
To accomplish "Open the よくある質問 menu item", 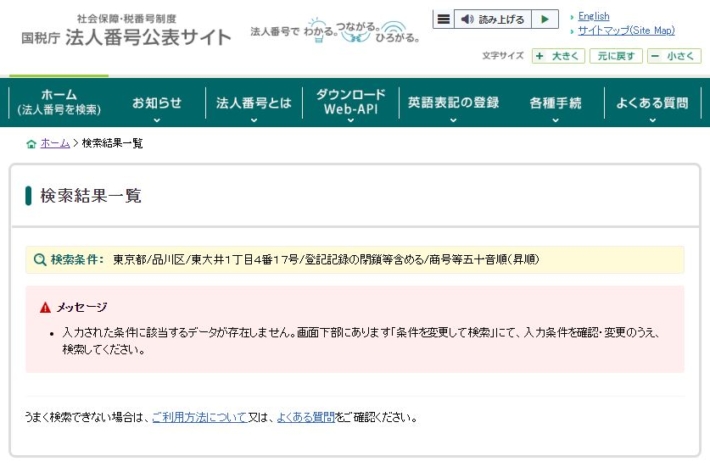I will coord(652,103).
